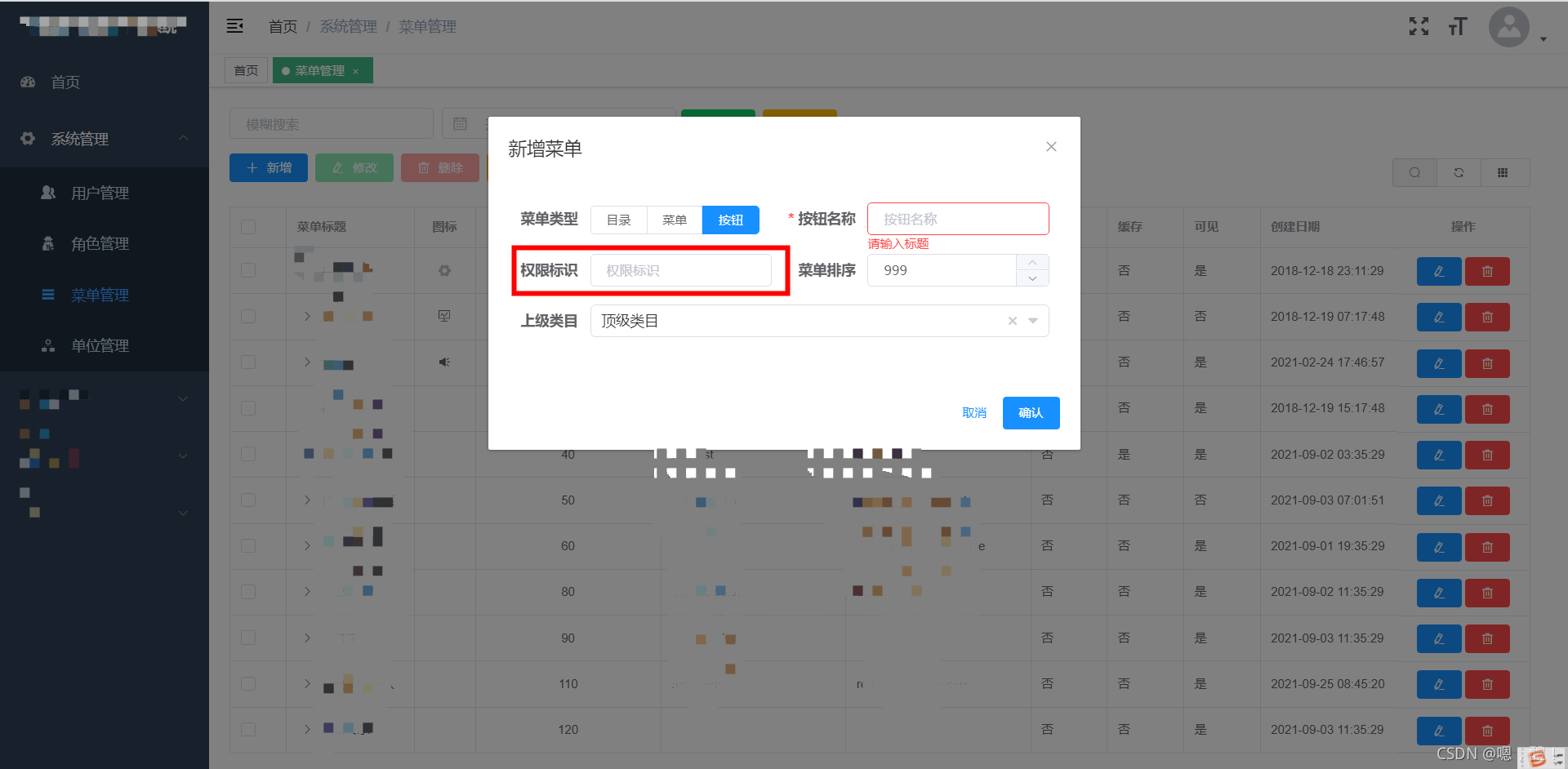1568x769 pixels.
Task: Open the sidebar collapse hamburger icon
Action: click(235, 26)
